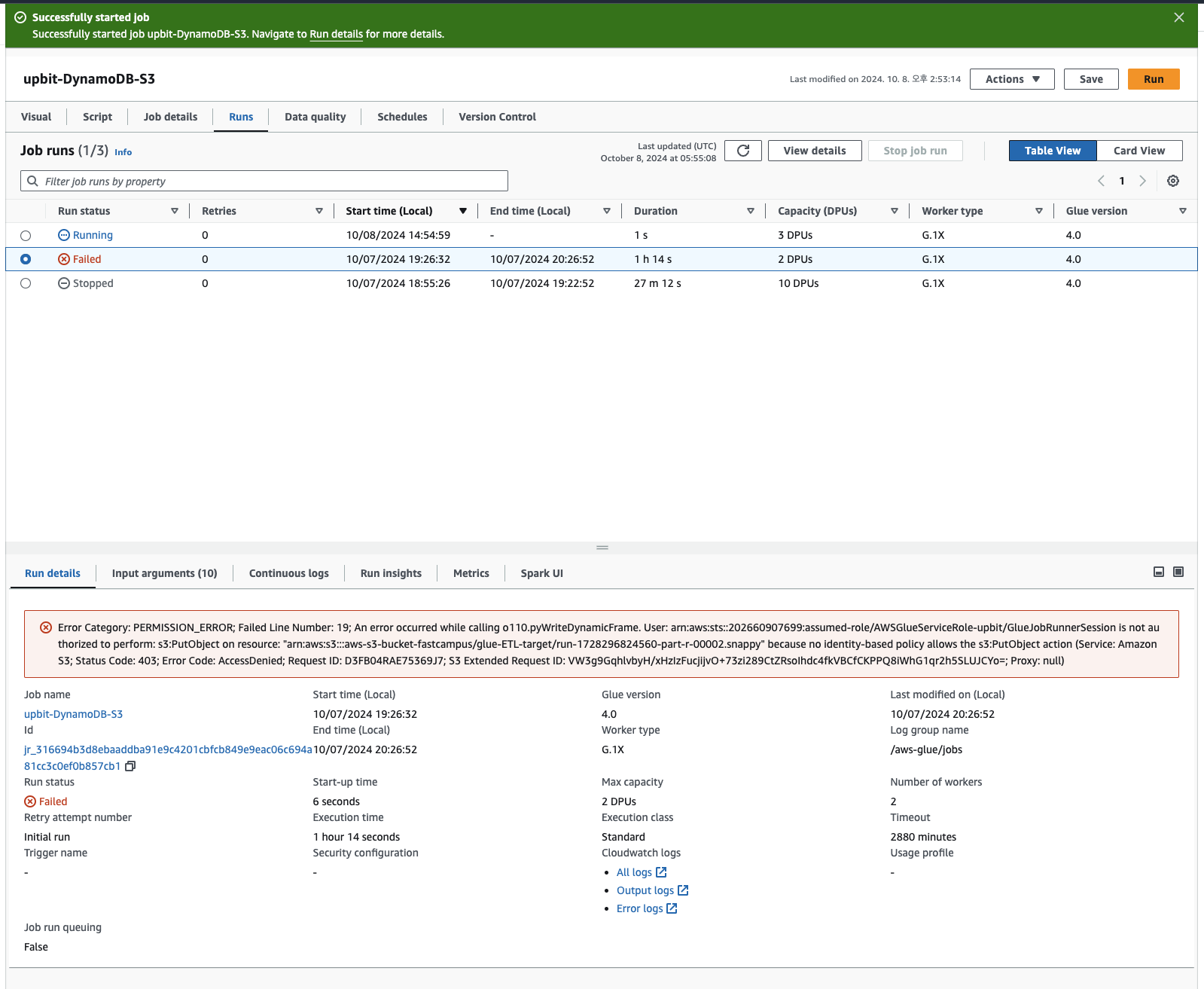Click the orange Run button
1204x989 pixels.
click(x=1154, y=79)
